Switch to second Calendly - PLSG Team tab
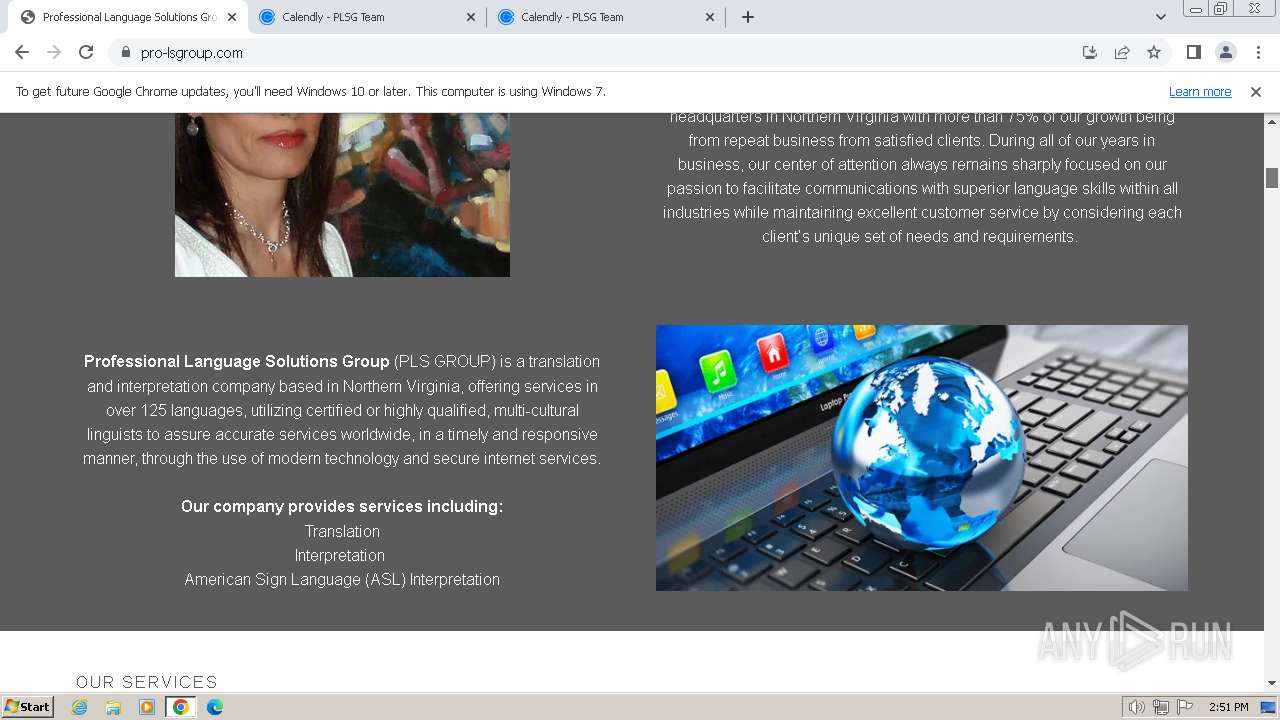 coord(605,17)
